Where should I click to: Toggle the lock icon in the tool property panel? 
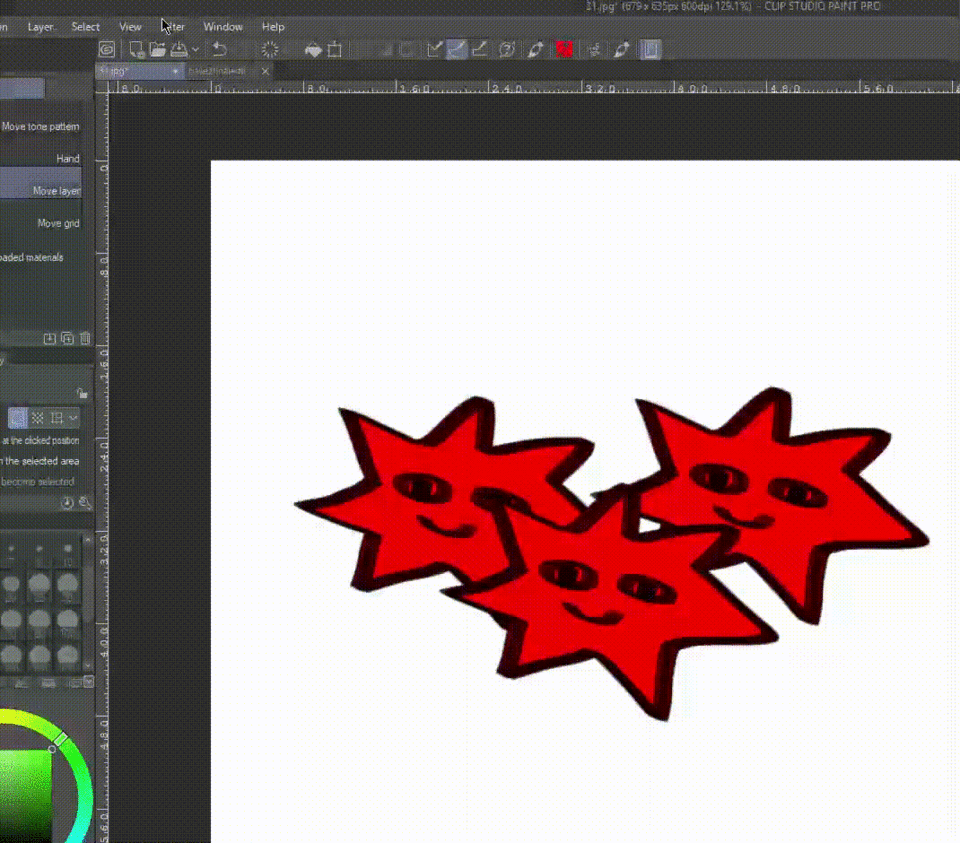tap(83, 394)
